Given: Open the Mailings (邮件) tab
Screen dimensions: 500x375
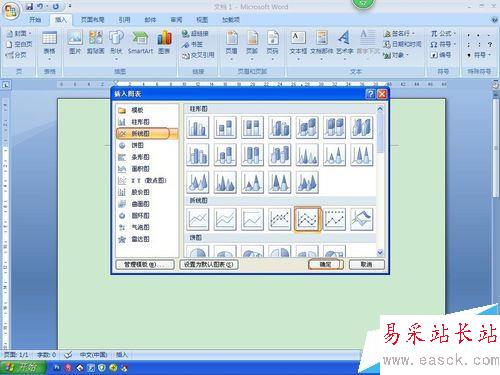Looking at the screenshot, I should 150,20.
